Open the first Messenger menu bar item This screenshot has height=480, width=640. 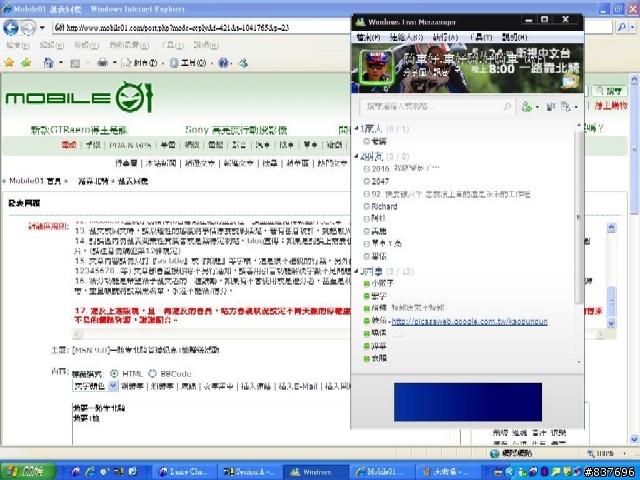368,37
